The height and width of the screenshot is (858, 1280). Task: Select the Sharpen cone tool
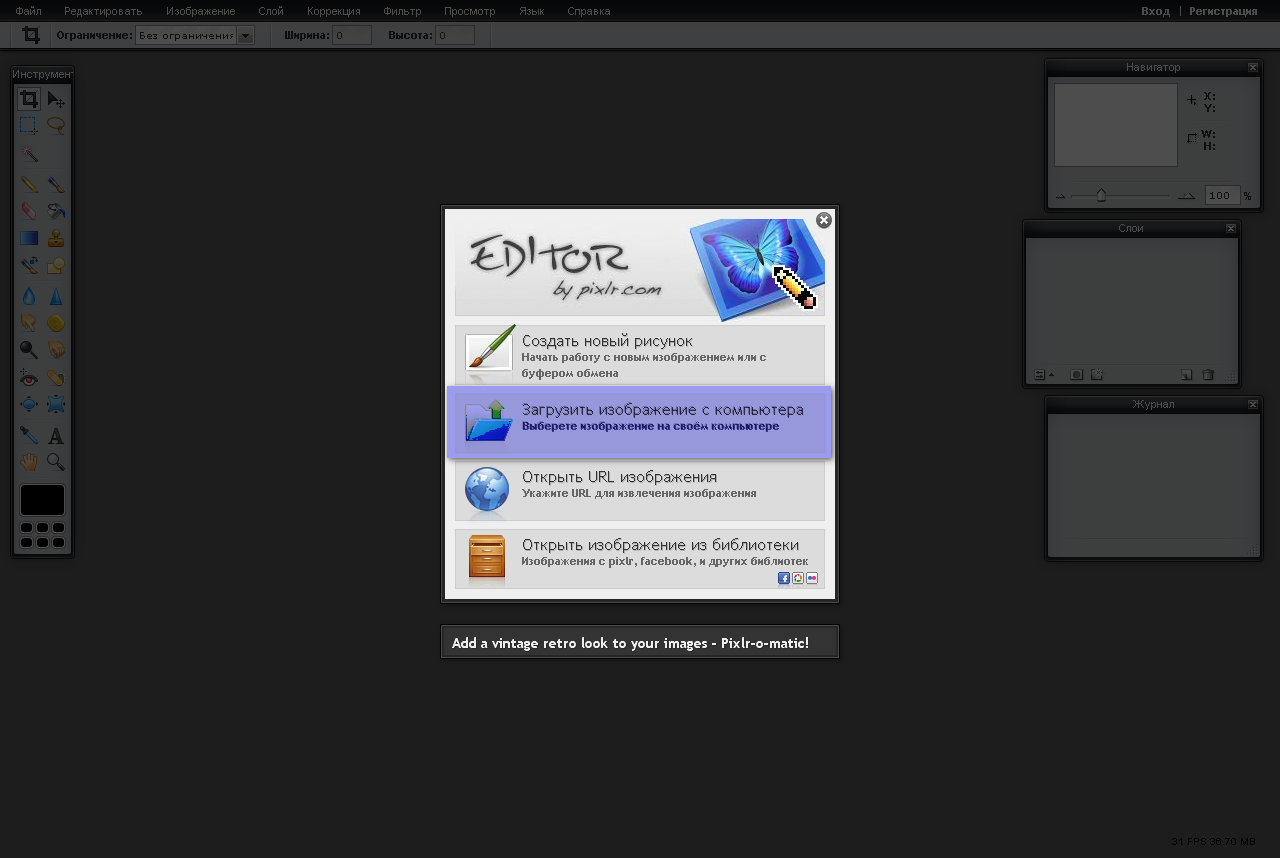(56, 297)
